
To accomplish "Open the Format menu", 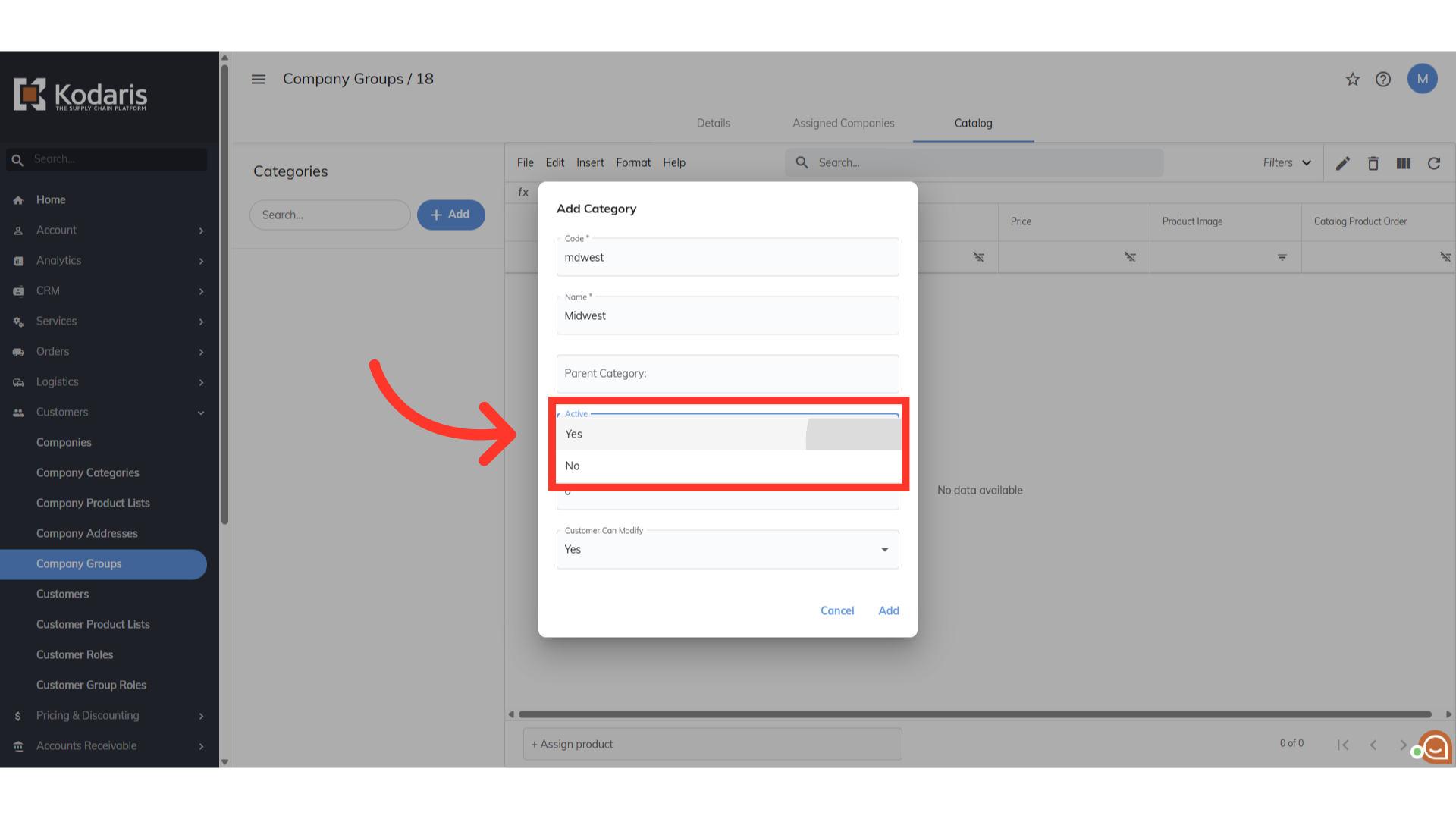I will click(633, 163).
